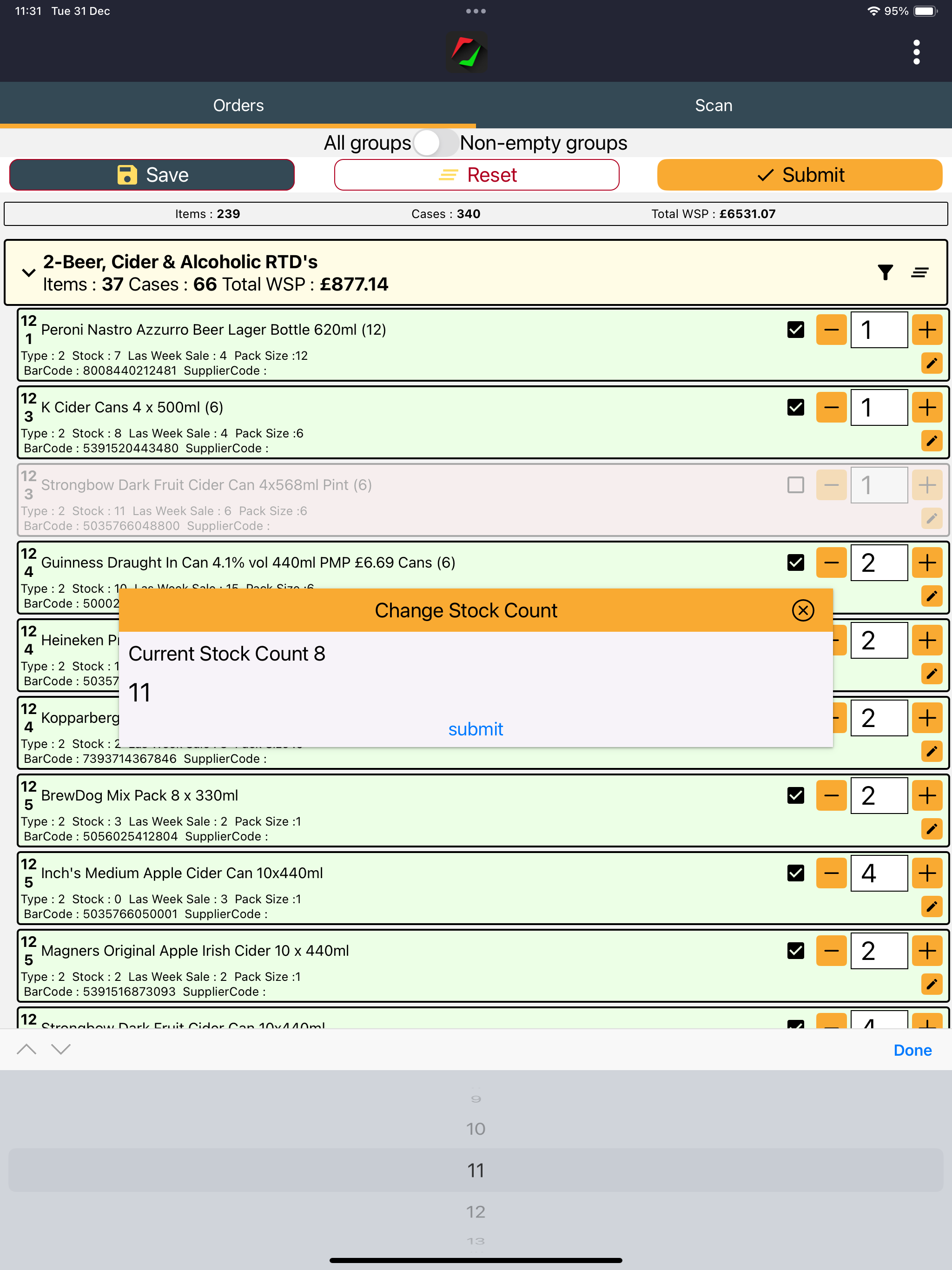Image resolution: width=952 pixels, height=1270 pixels.
Task: Tap Done on the picker toolbar
Action: [x=912, y=1050]
